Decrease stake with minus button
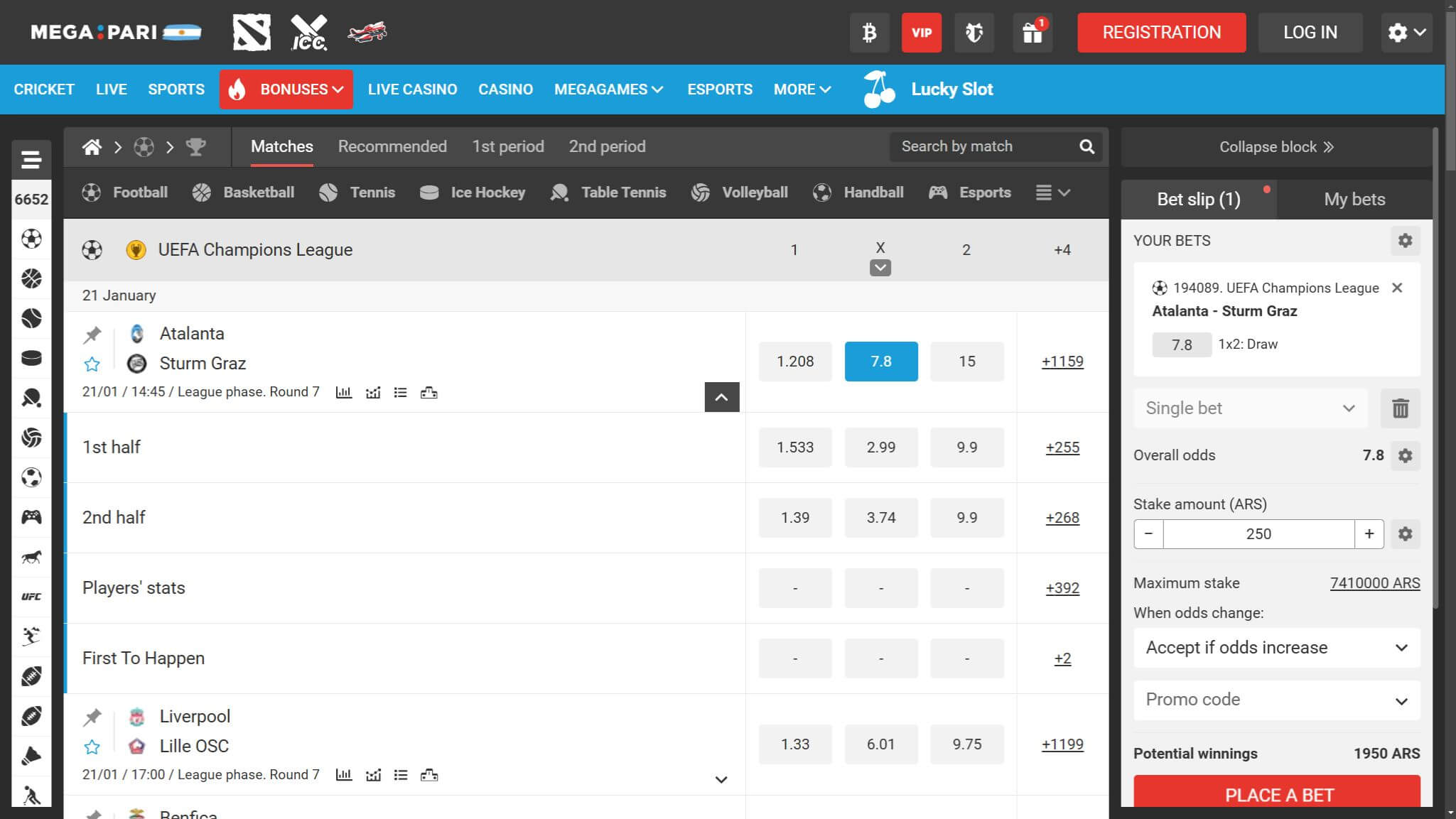This screenshot has height=819, width=1456. point(1148,534)
